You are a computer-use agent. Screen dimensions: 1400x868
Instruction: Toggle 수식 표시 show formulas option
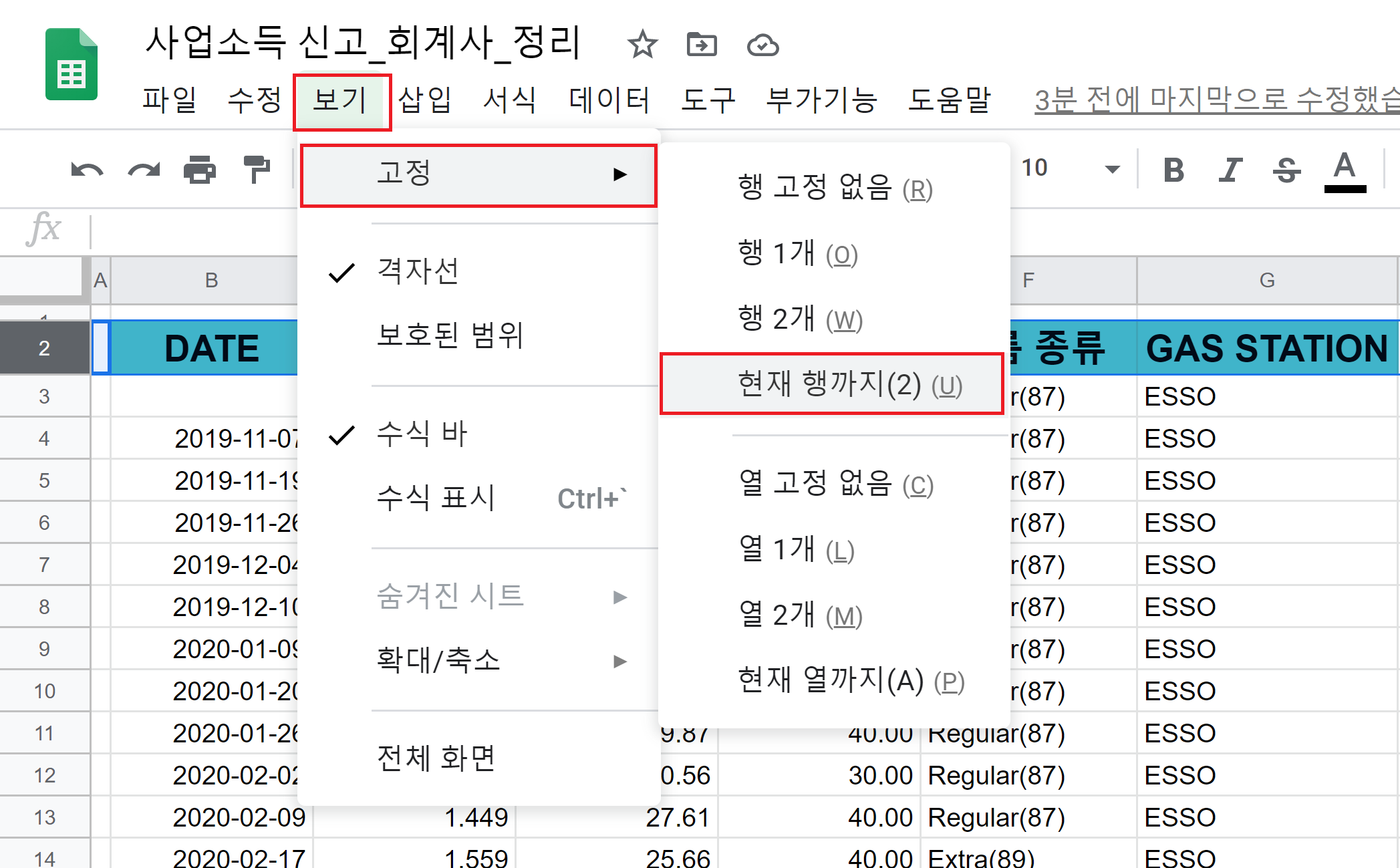pyautogui.click(x=436, y=498)
